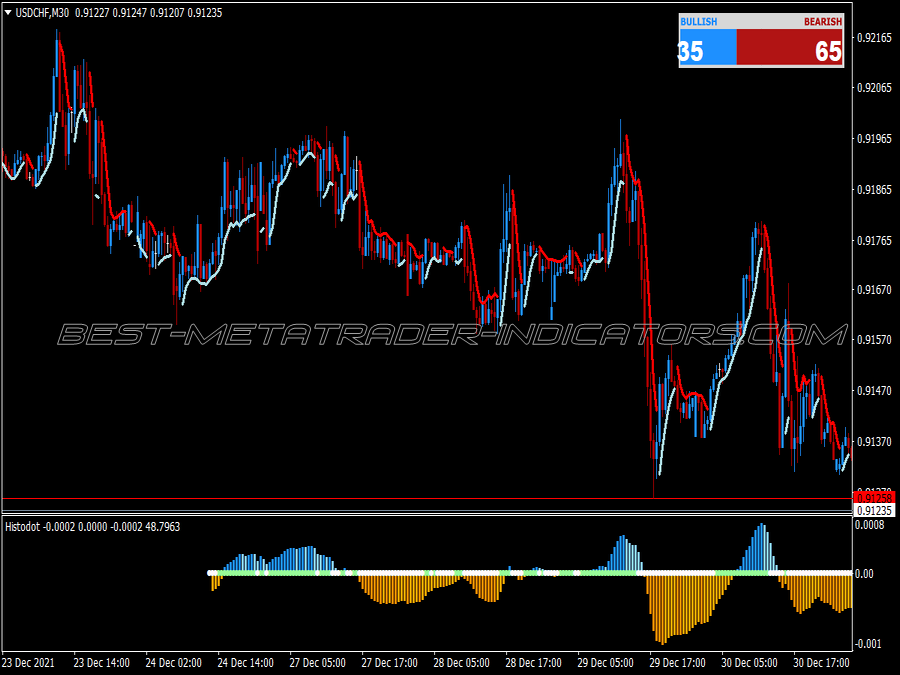Viewport: 900px width, 675px height.
Task: Click price scale value 0.91370
Action: (x=875, y=441)
